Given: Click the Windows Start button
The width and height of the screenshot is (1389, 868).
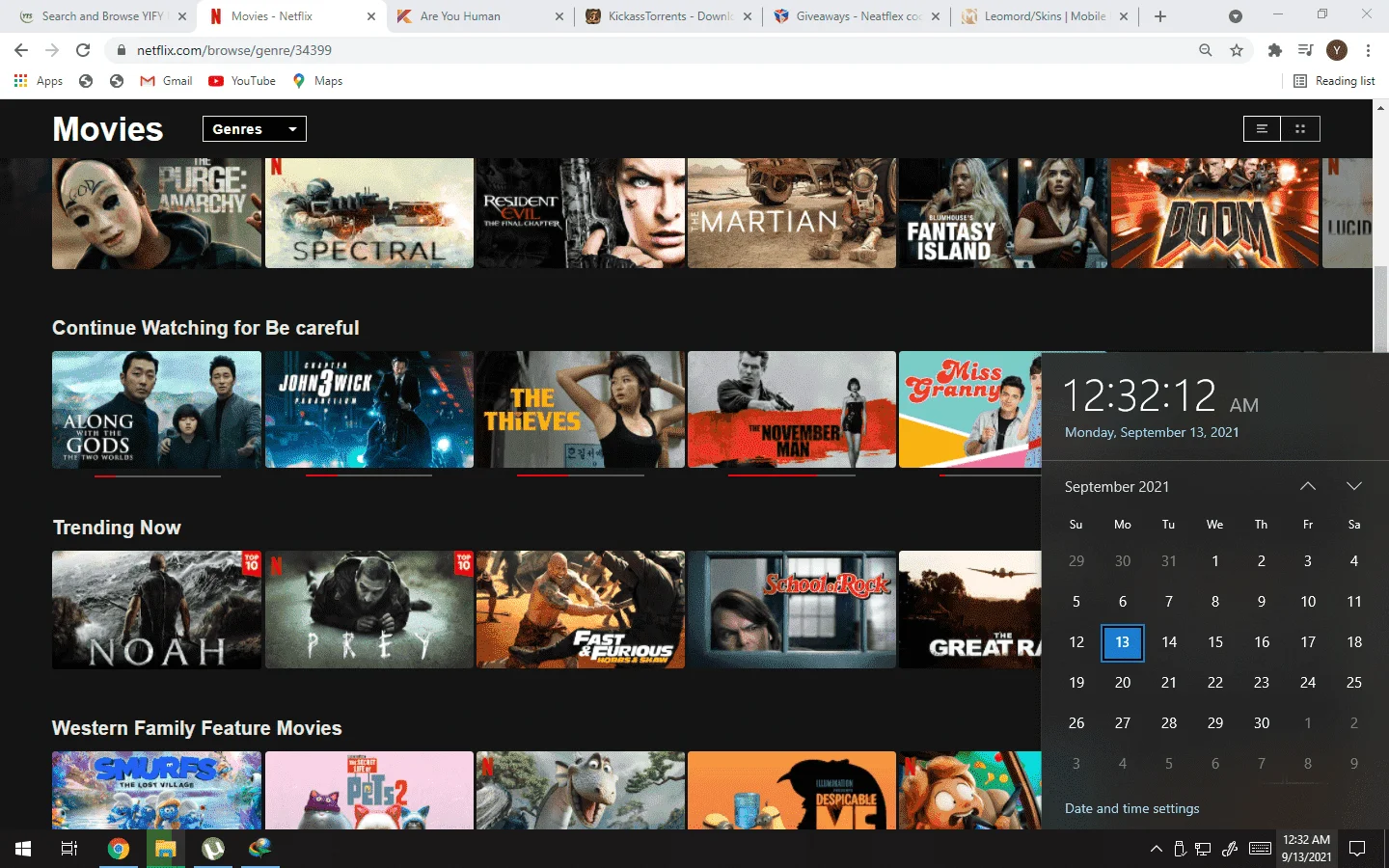Looking at the screenshot, I should click(x=23, y=849).
